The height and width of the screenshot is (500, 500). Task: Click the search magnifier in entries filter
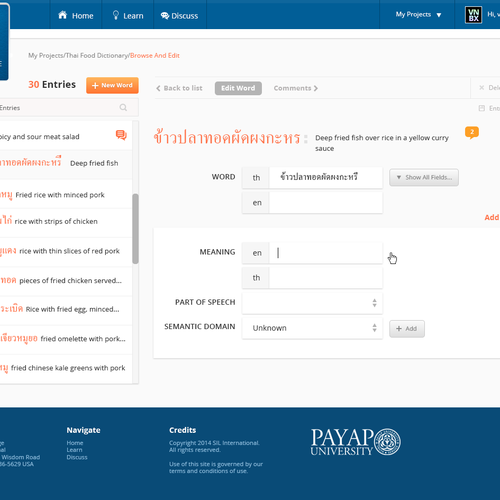point(123,107)
